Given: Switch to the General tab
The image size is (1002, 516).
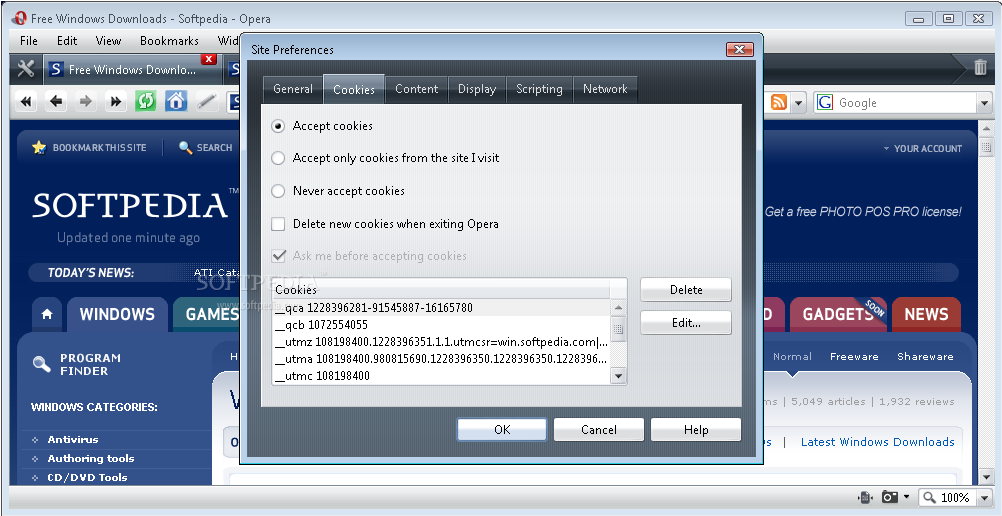Looking at the screenshot, I should pos(293,89).
